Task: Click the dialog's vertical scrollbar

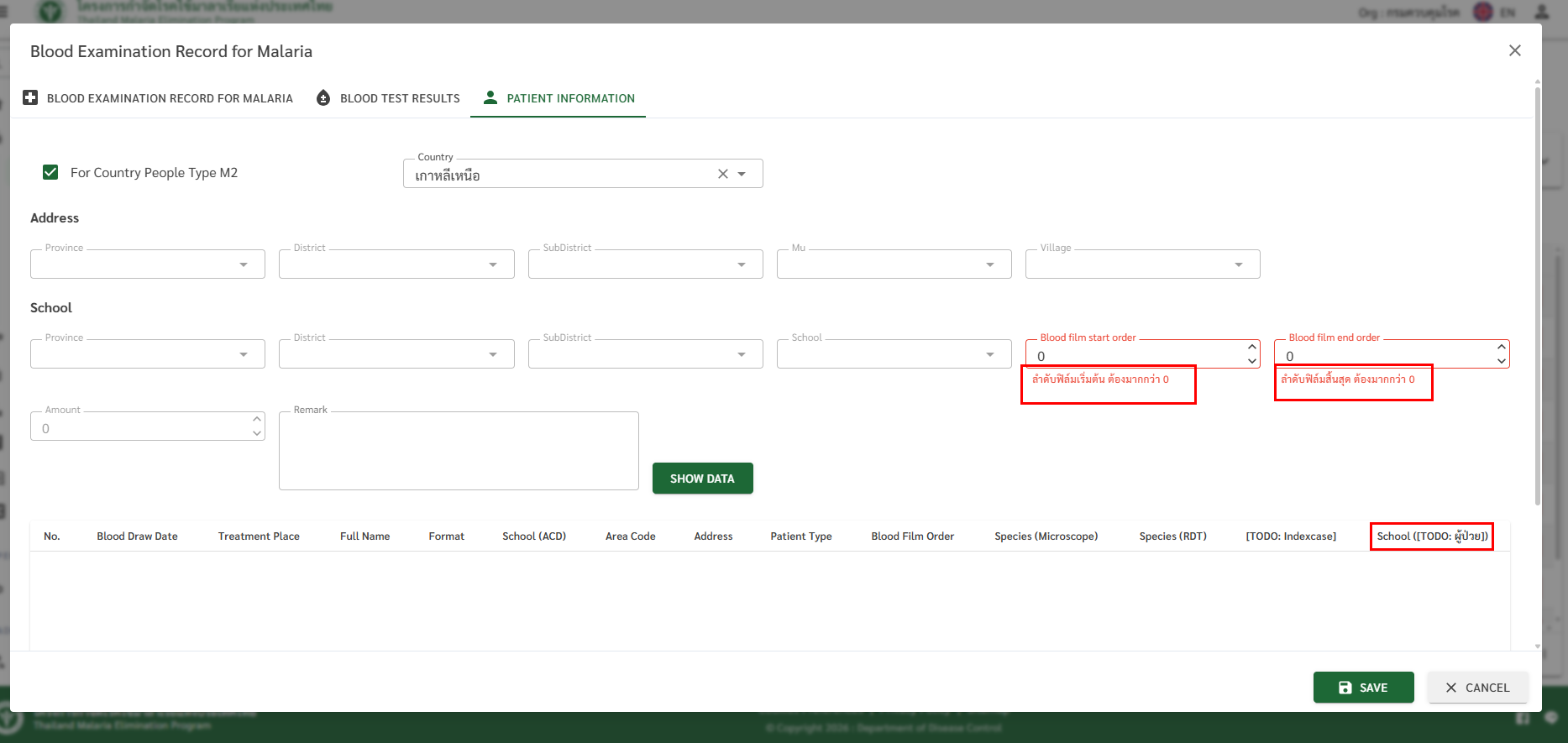Action: point(1537,294)
